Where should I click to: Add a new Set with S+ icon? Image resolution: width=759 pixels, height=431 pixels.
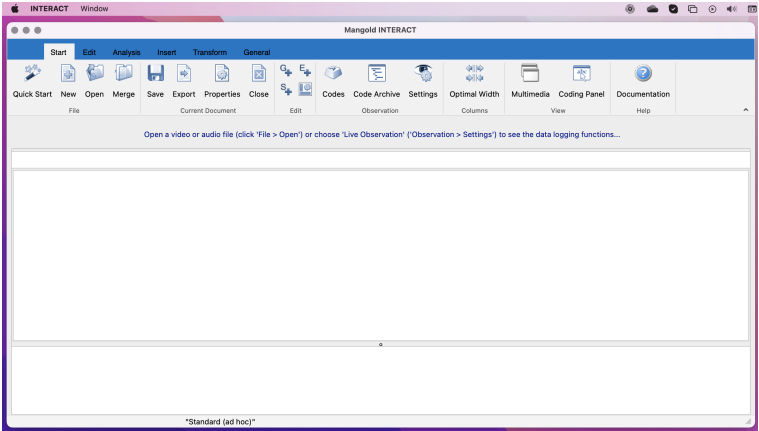tap(286, 89)
